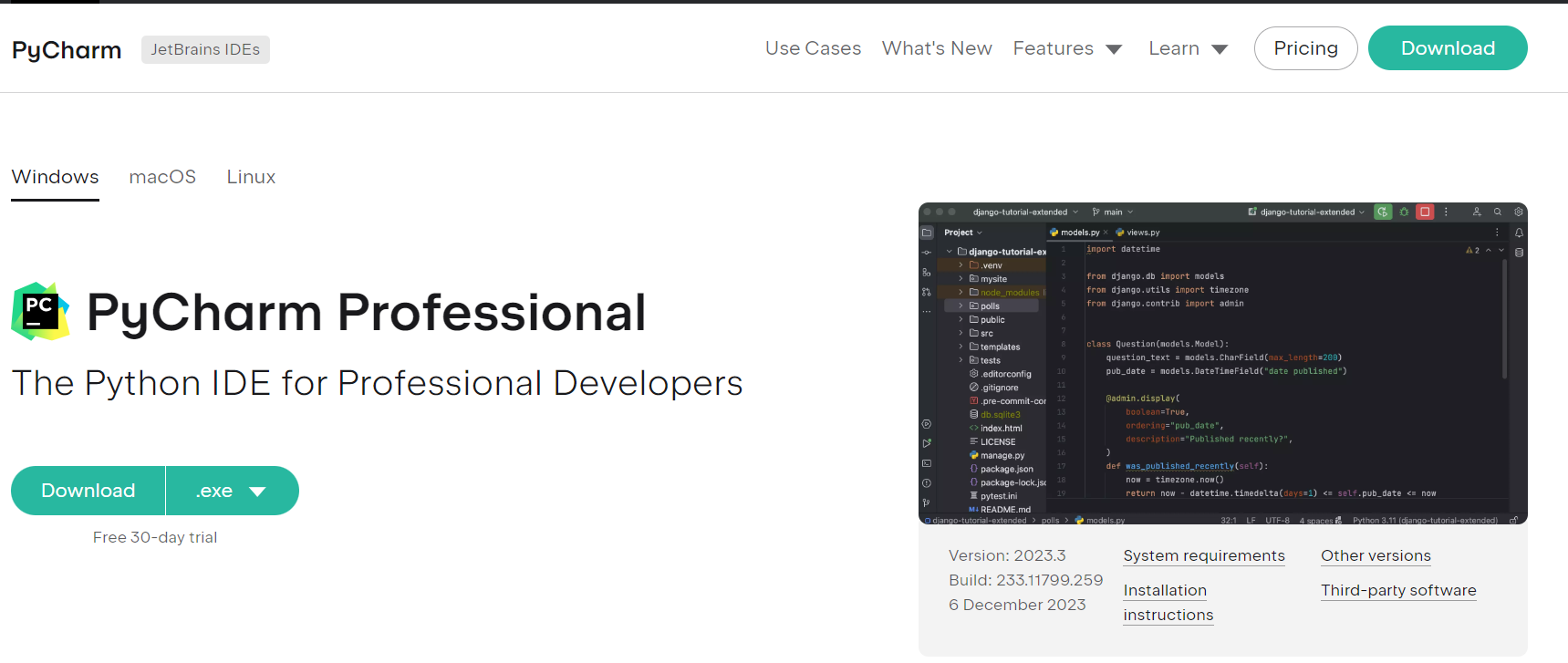The height and width of the screenshot is (663, 1568).
Task: Click the More Actions dots beside Stop button
Action: (x=1446, y=212)
